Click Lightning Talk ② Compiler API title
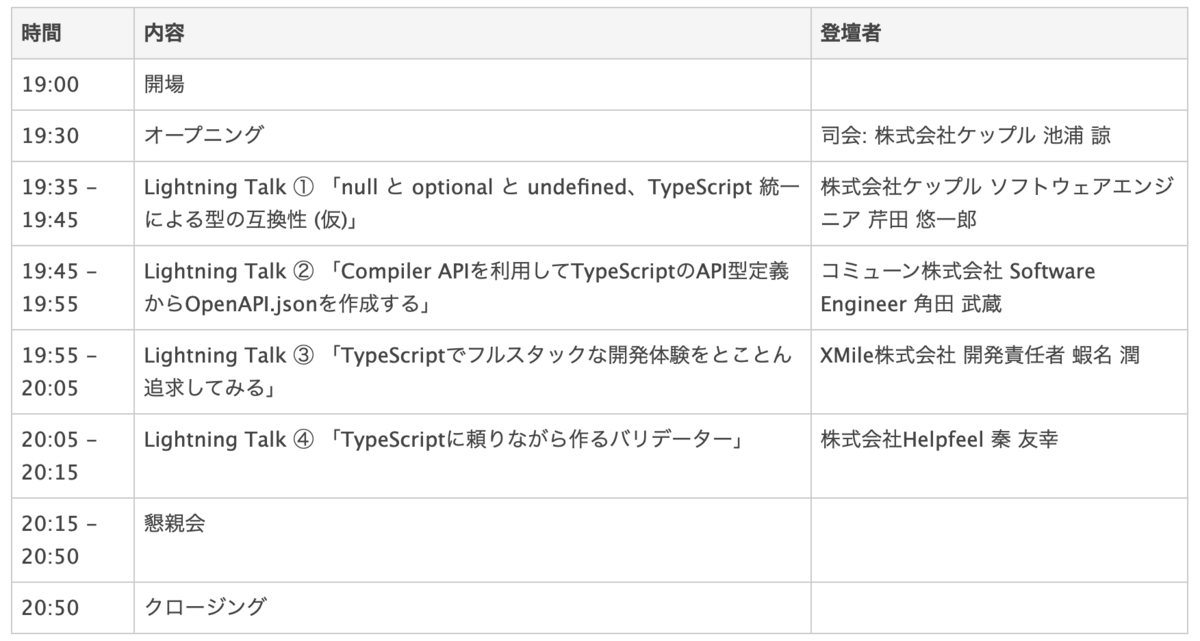This screenshot has width=1200, height=641. point(467,287)
